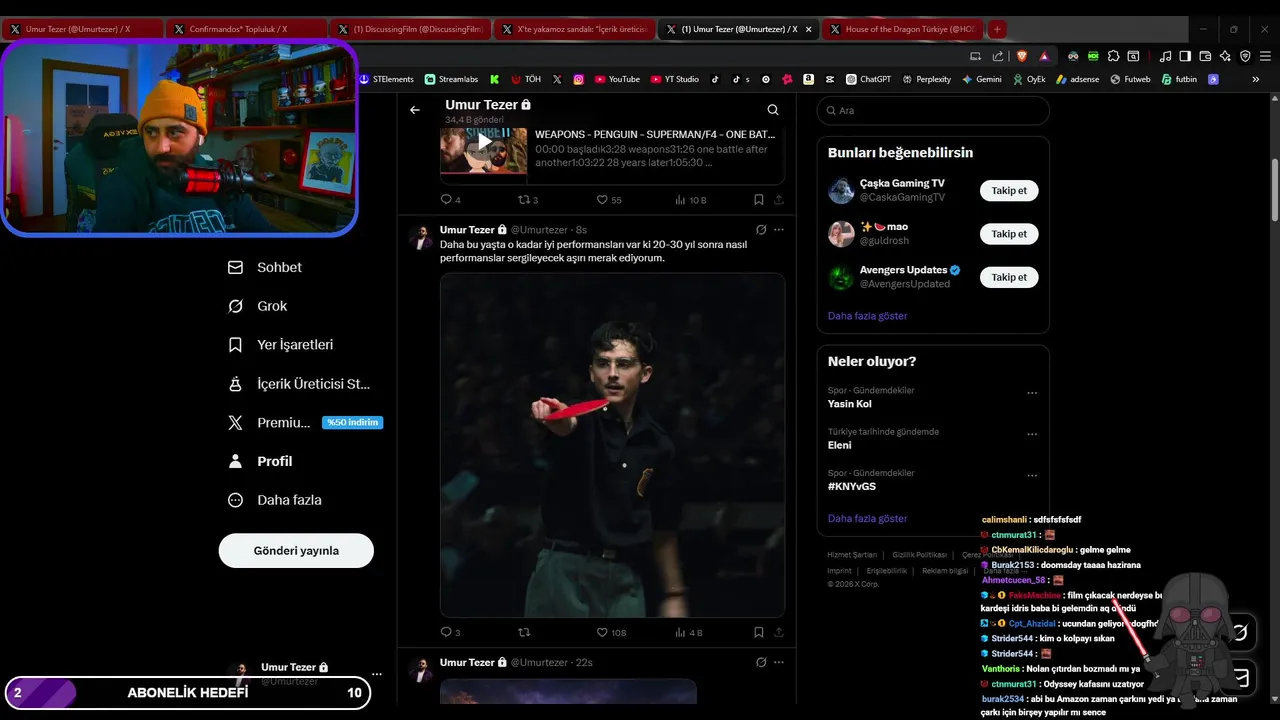The height and width of the screenshot is (720, 1280).
Task: Go to Profil in the sidebar
Action: (x=261, y=461)
